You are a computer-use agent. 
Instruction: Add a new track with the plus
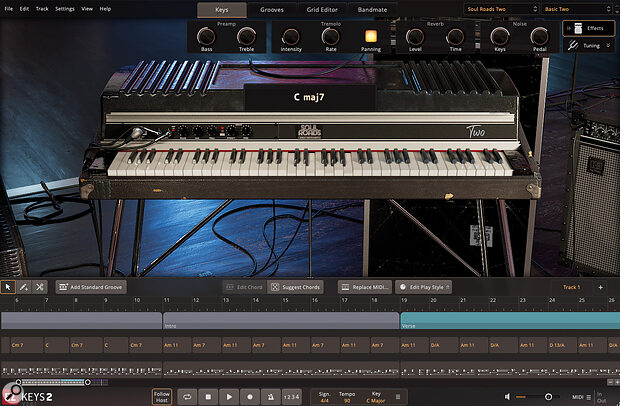pos(600,287)
